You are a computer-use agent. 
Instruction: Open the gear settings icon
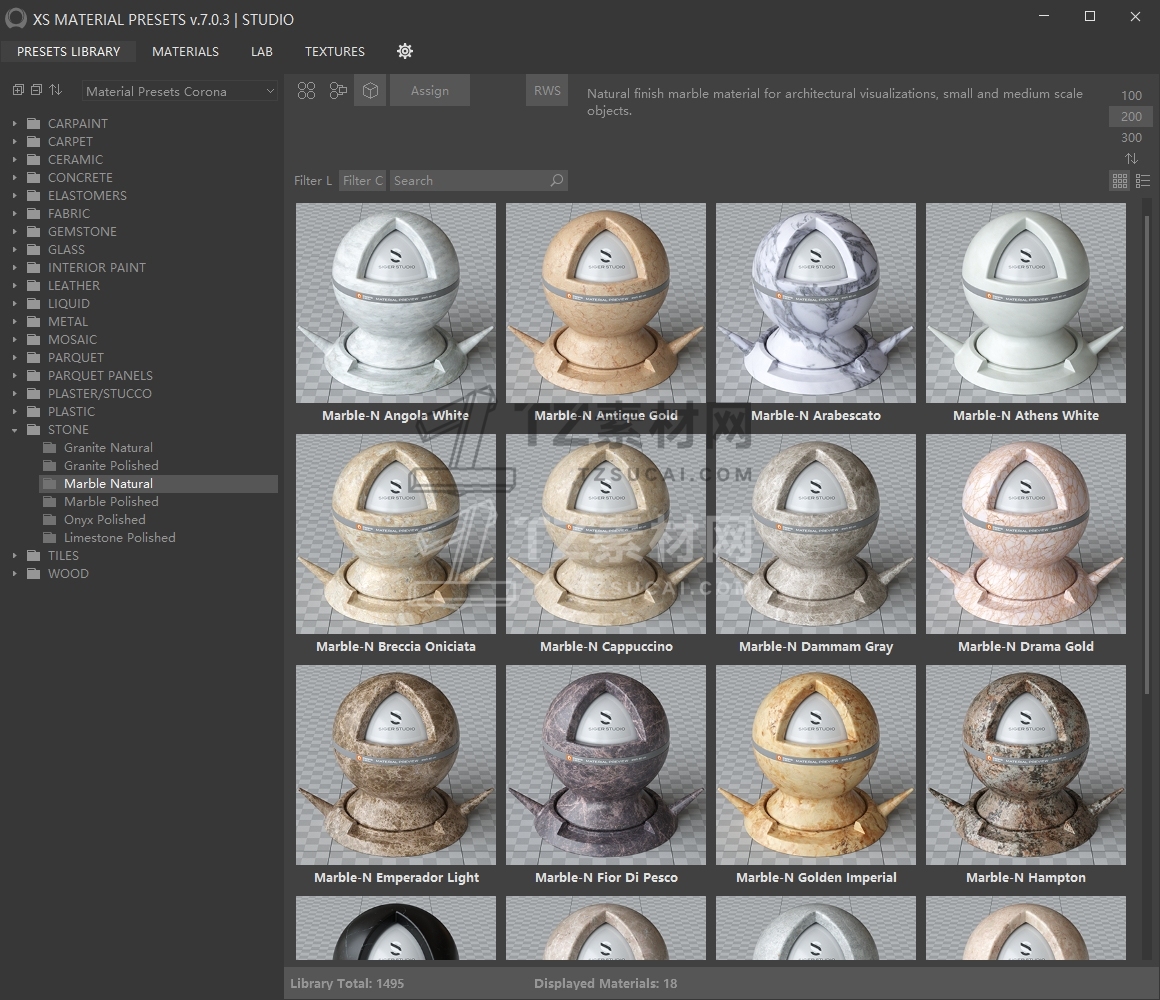tap(405, 51)
